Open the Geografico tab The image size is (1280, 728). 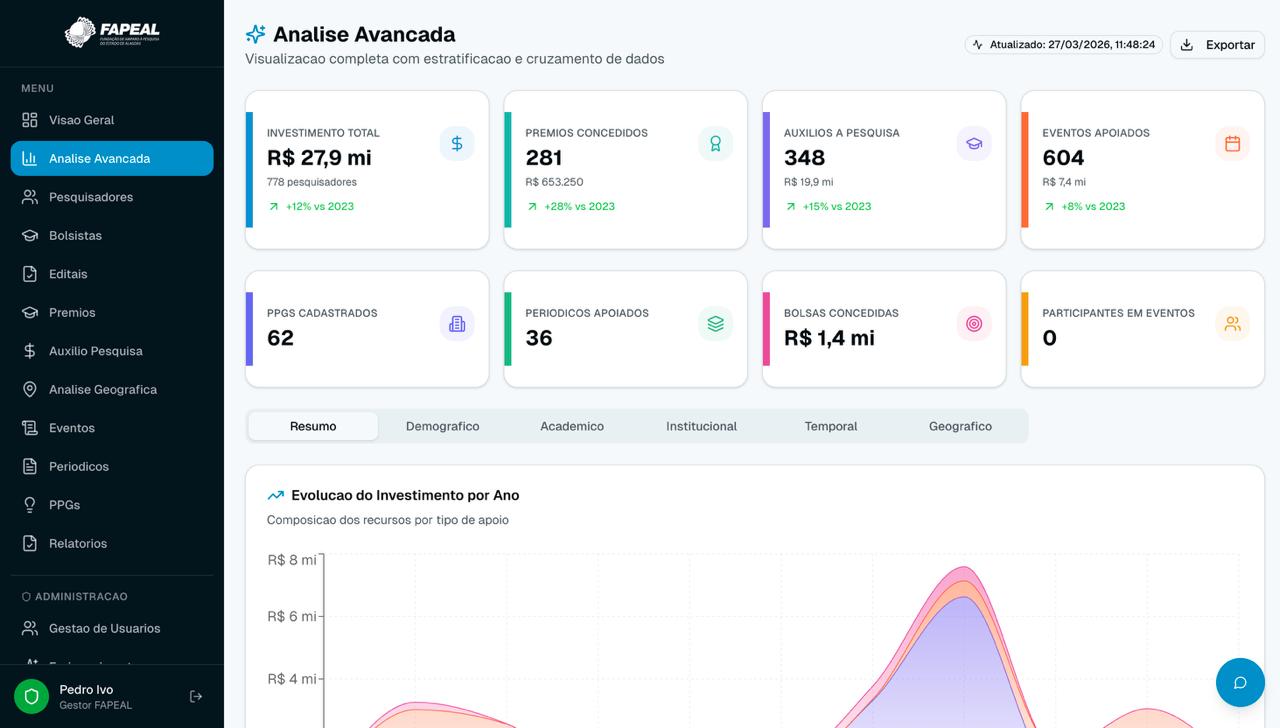[960, 426]
